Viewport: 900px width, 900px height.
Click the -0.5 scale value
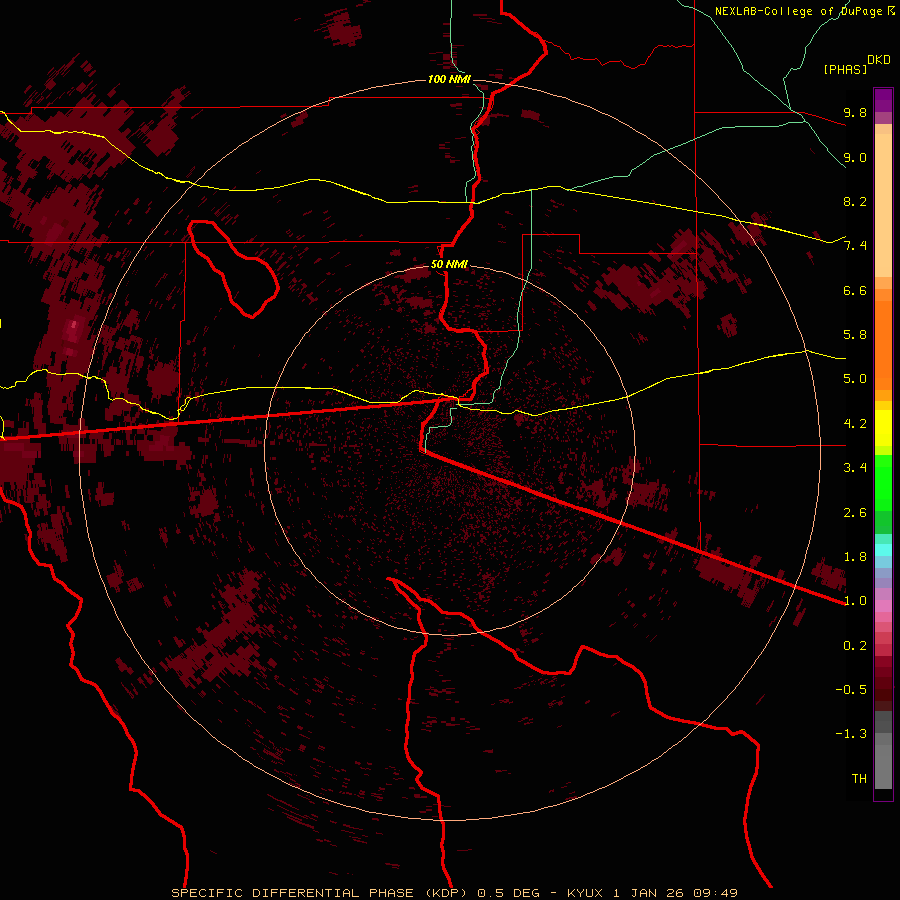pos(851,690)
